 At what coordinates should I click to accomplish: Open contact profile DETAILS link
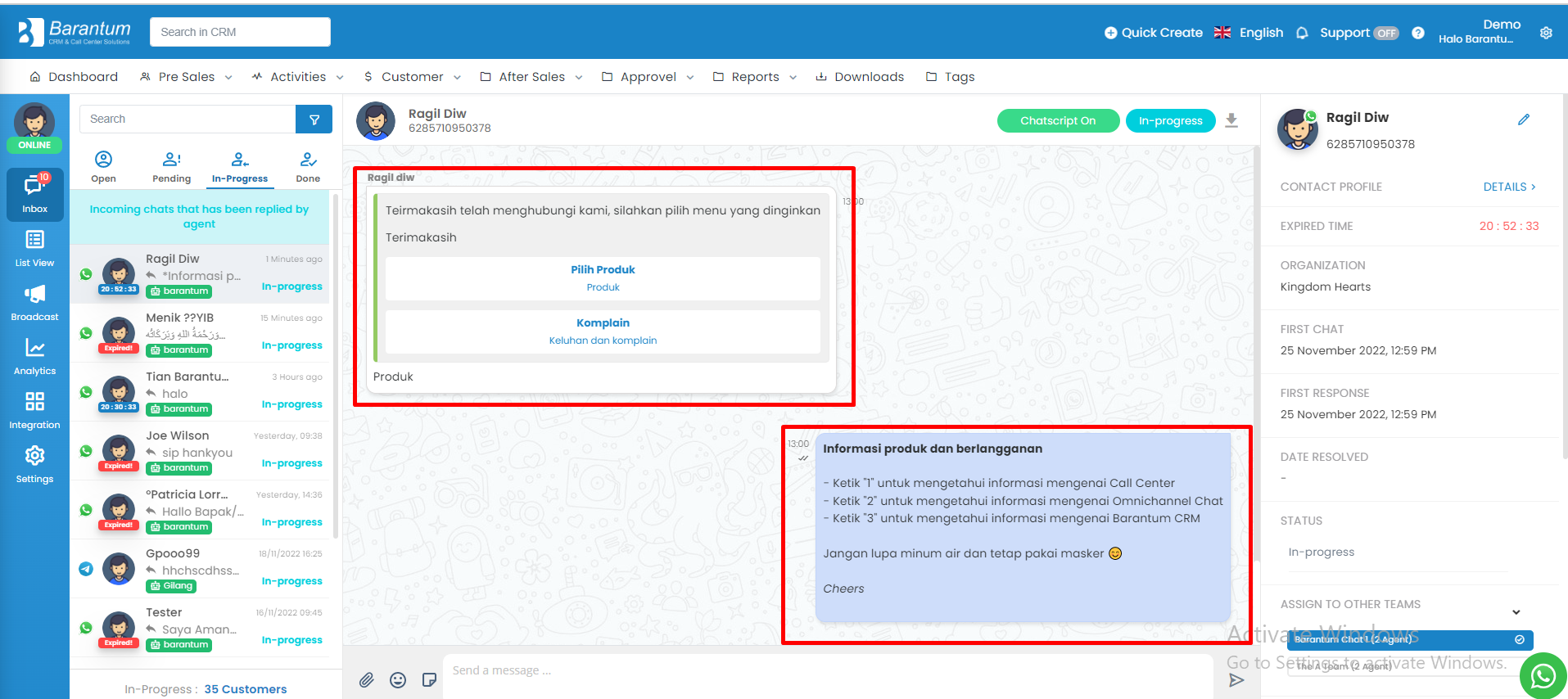pyautogui.click(x=1509, y=187)
